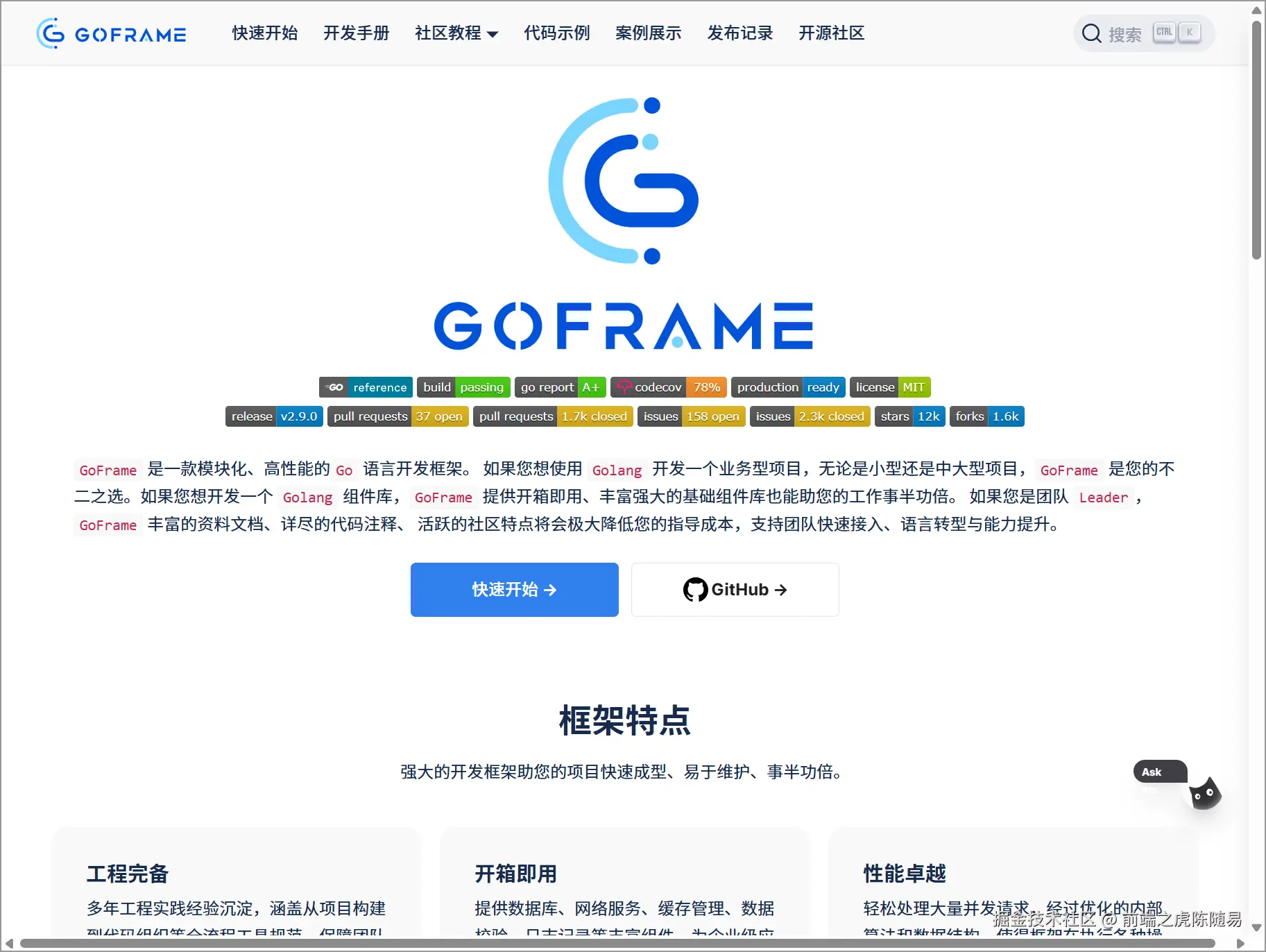Click the stars 12k badge
The image size is (1266, 952).
[909, 416]
